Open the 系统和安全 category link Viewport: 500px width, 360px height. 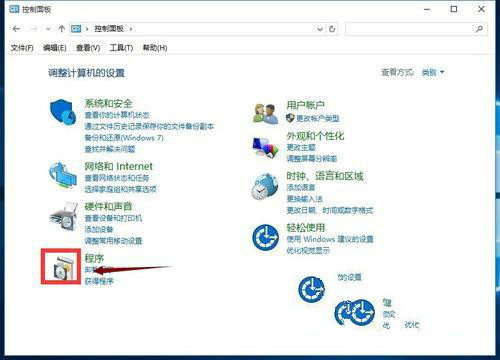108,103
